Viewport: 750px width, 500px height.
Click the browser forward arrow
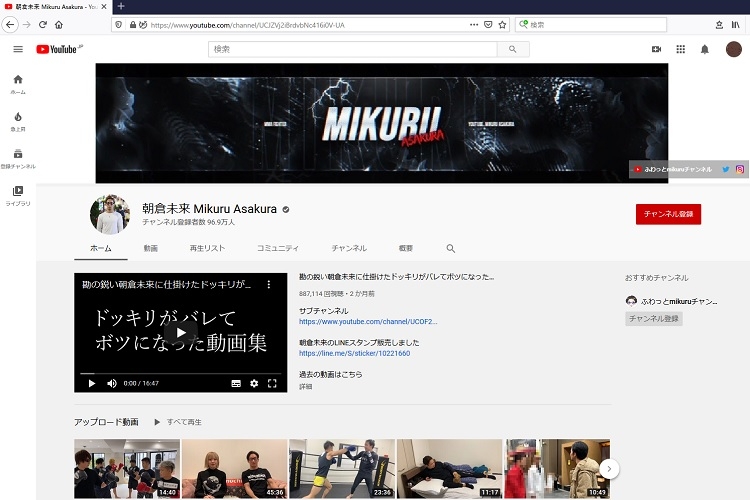pyautogui.click(x=27, y=25)
